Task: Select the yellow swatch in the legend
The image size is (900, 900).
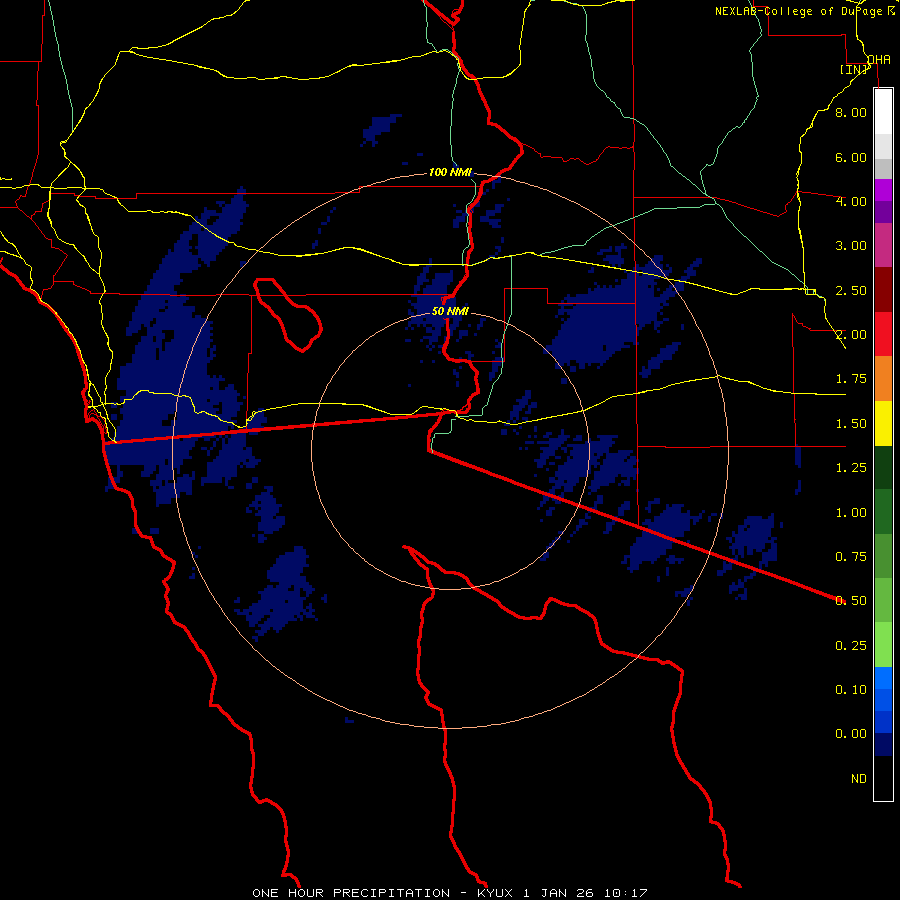Action: pyautogui.click(x=883, y=424)
